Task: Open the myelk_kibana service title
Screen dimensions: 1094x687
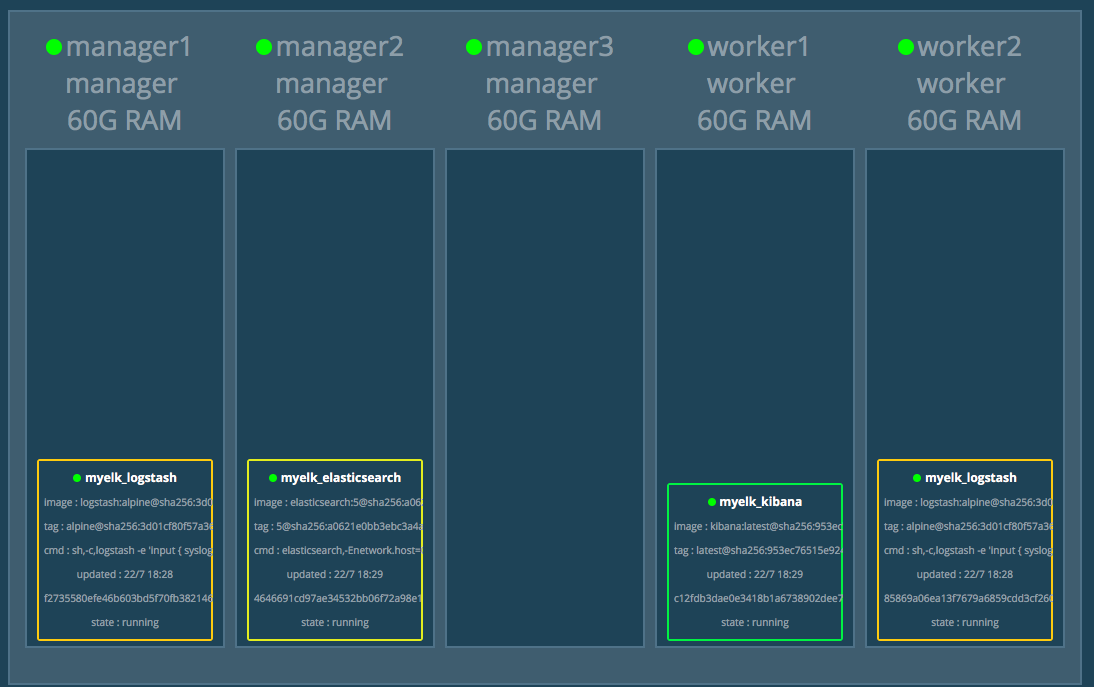Action: point(760,502)
